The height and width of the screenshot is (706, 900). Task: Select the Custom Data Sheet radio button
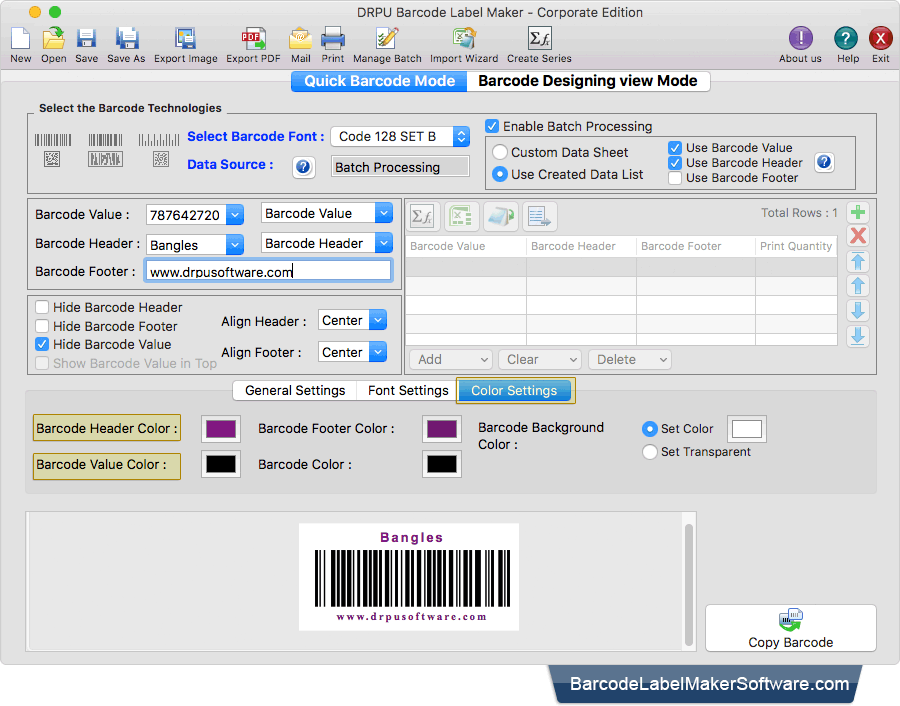pos(500,152)
